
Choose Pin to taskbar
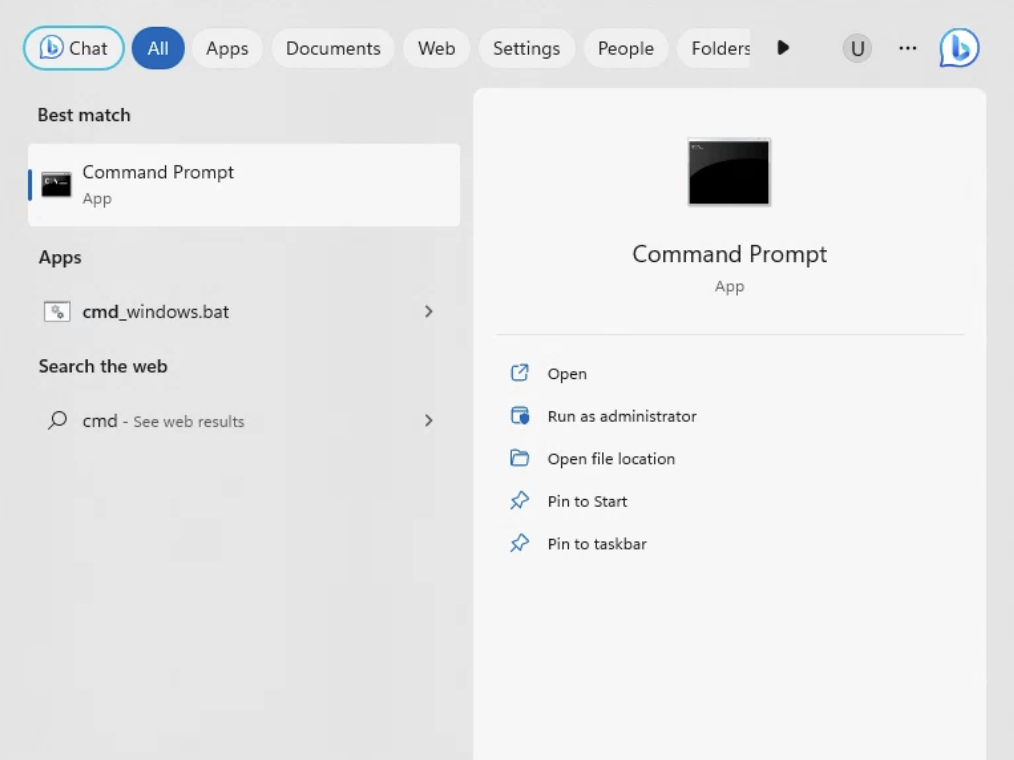click(597, 544)
